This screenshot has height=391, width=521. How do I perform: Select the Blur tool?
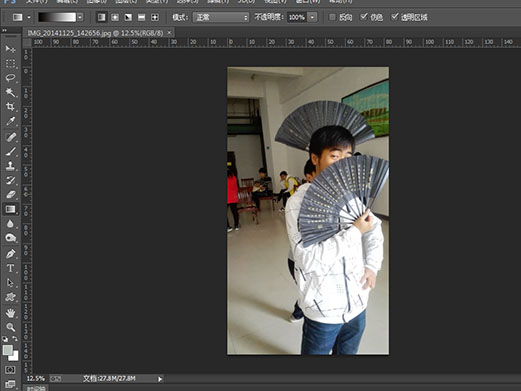(x=10, y=223)
